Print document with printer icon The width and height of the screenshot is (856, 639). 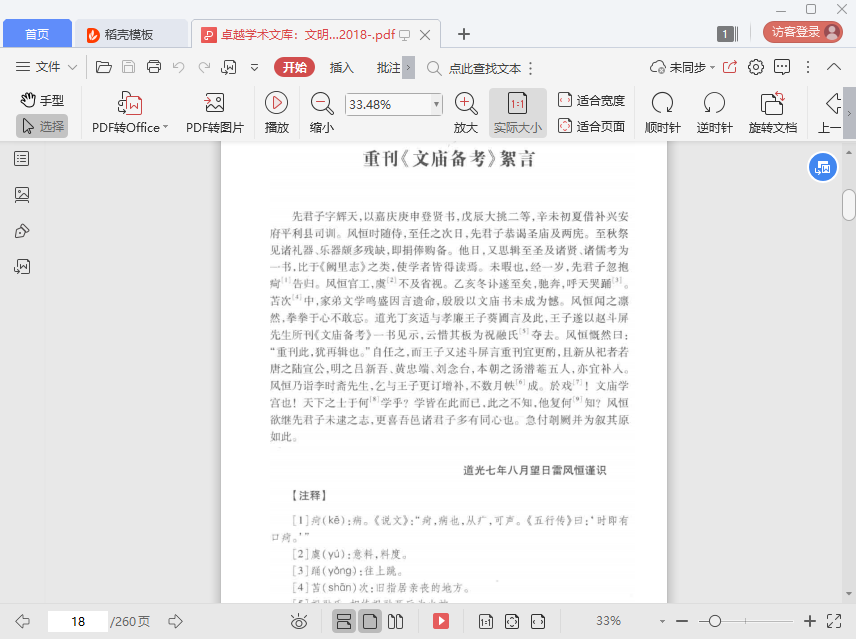tap(154, 67)
